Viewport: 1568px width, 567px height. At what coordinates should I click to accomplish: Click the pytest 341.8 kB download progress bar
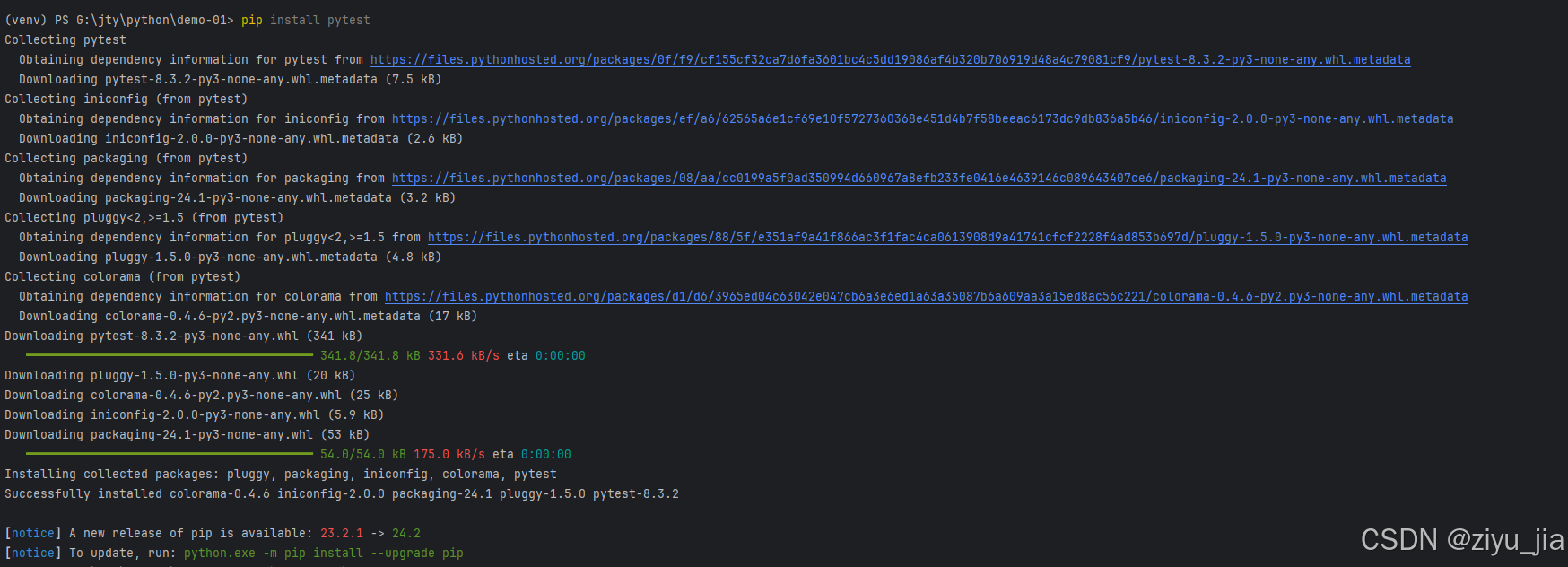point(170,356)
